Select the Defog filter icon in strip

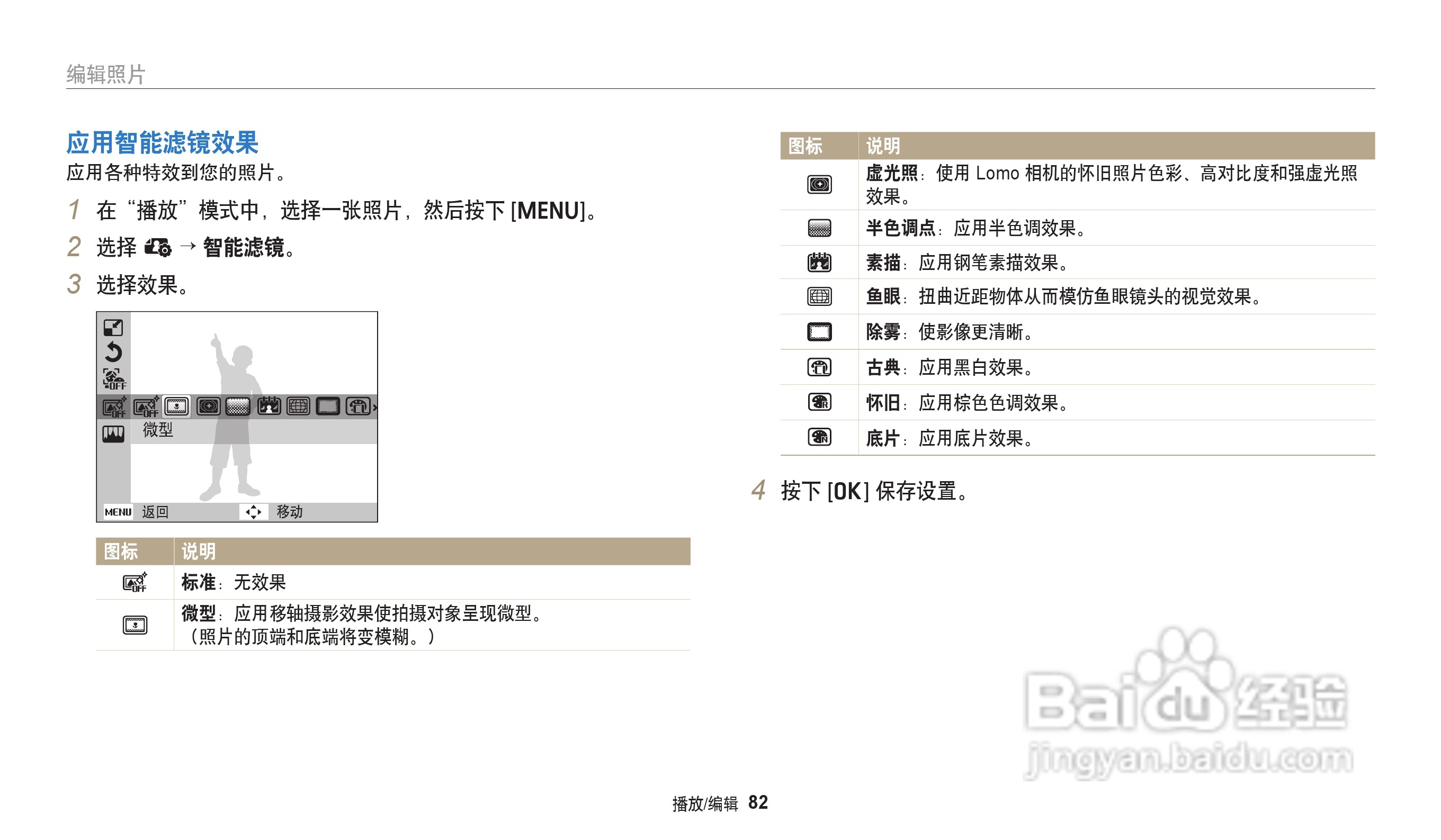click(328, 407)
